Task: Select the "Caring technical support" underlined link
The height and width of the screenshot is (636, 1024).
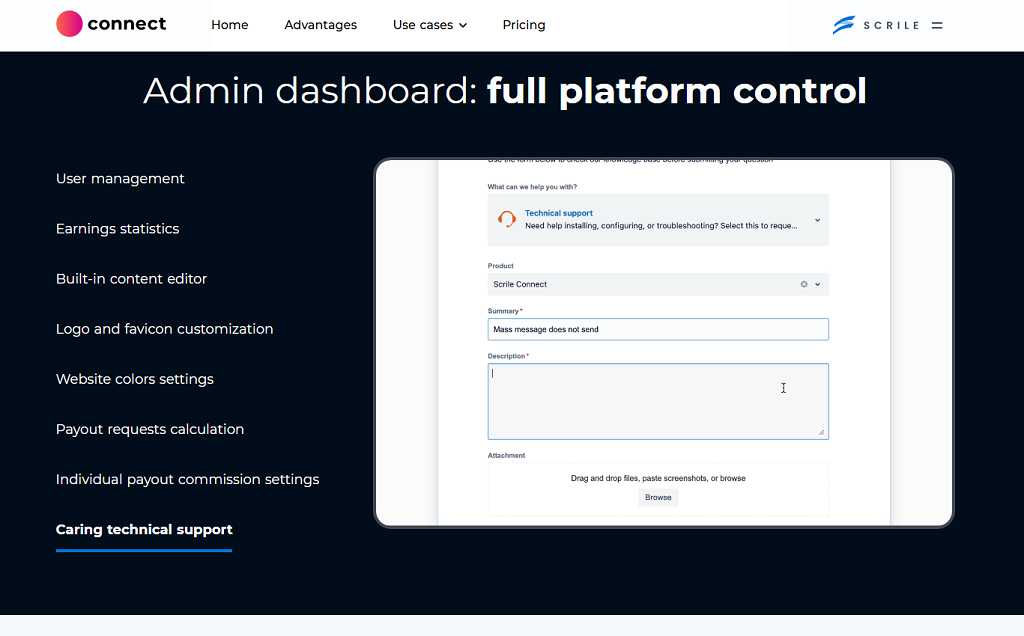Action: click(x=143, y=529)
